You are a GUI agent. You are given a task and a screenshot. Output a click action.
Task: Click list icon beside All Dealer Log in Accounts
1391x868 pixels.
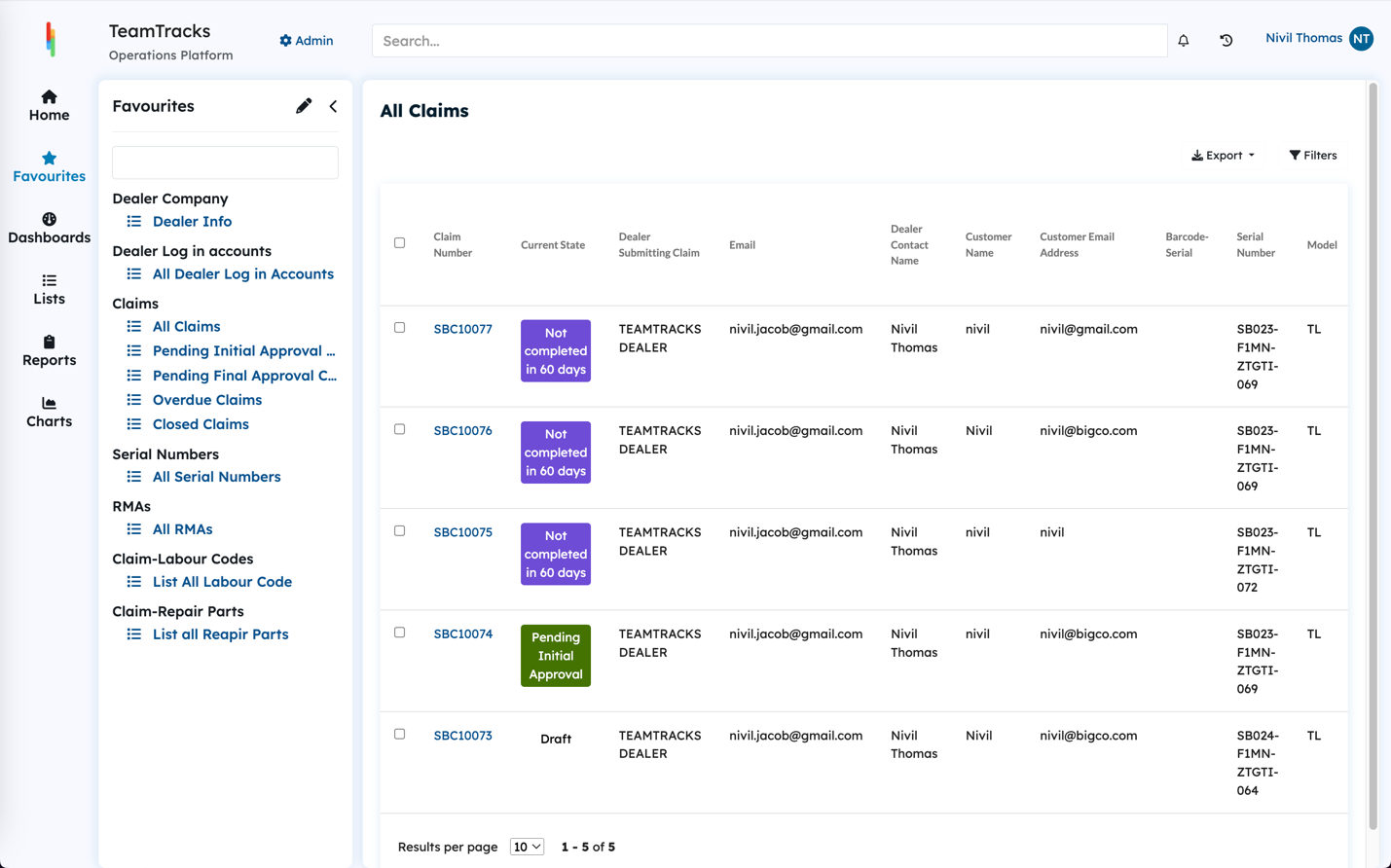[x=134, y=274]
